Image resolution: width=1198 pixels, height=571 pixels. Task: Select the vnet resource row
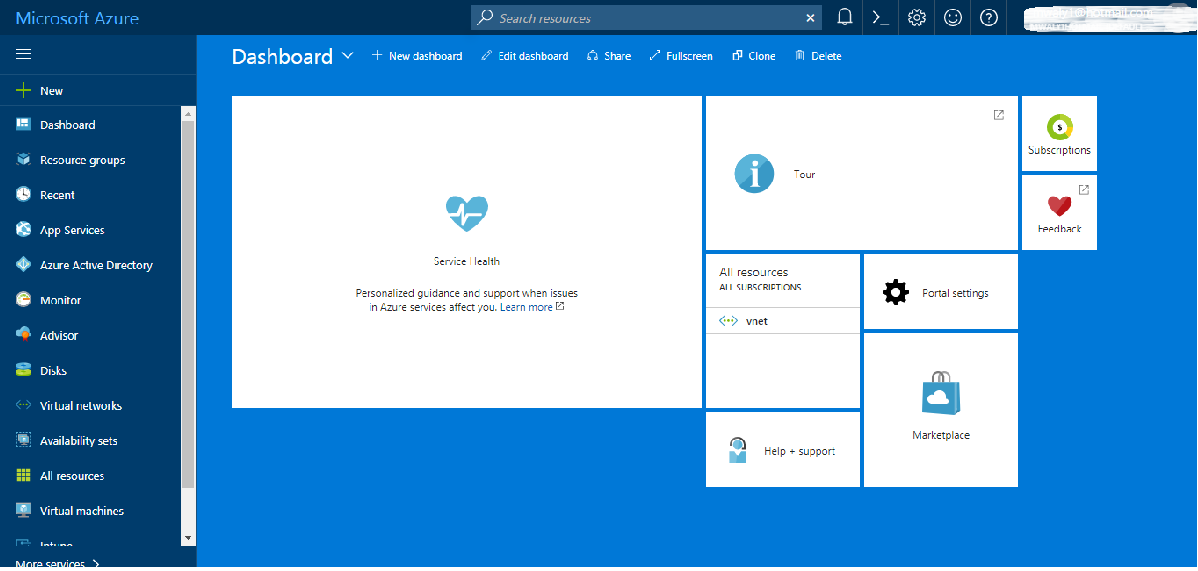(782, 321)
